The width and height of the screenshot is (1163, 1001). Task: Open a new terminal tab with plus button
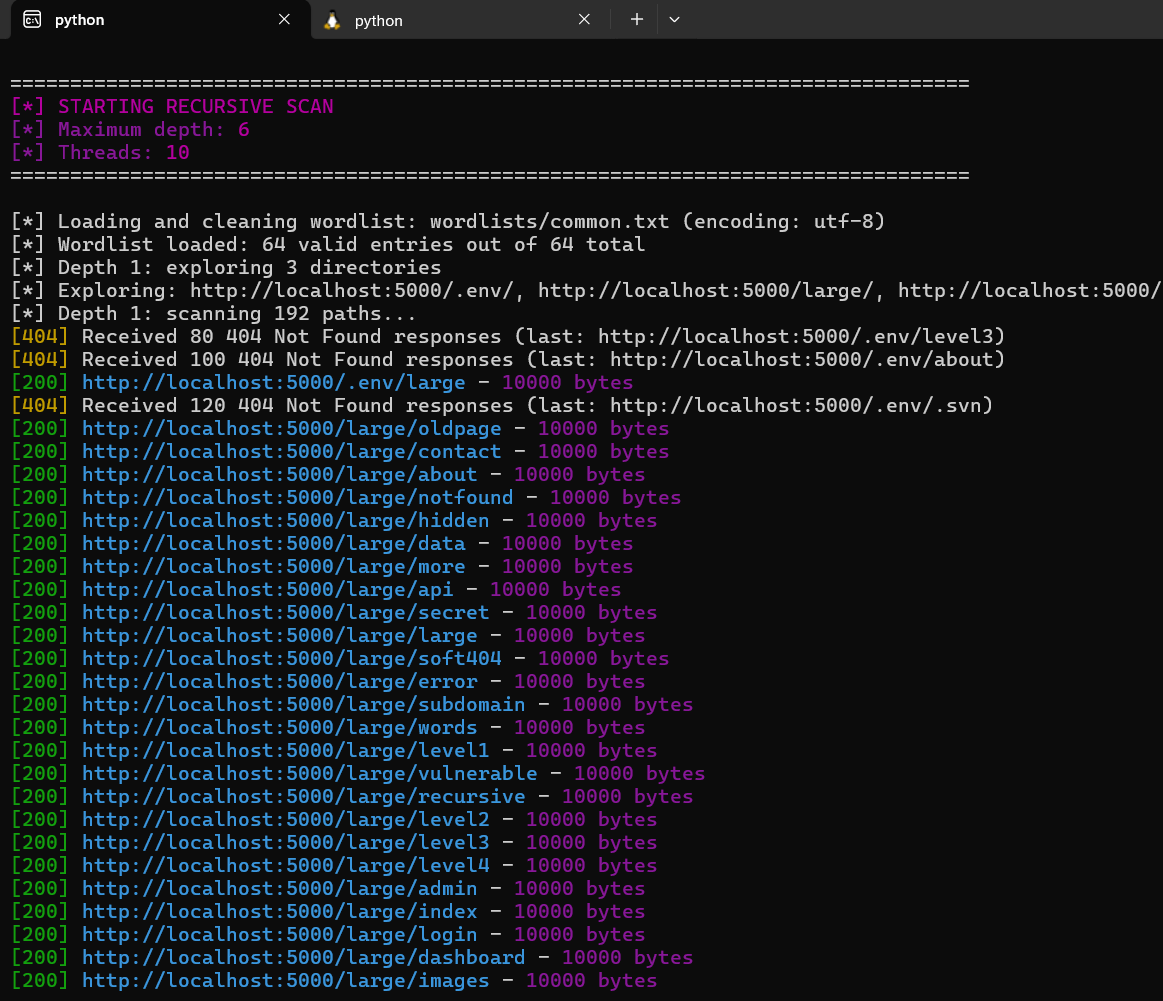636,19
